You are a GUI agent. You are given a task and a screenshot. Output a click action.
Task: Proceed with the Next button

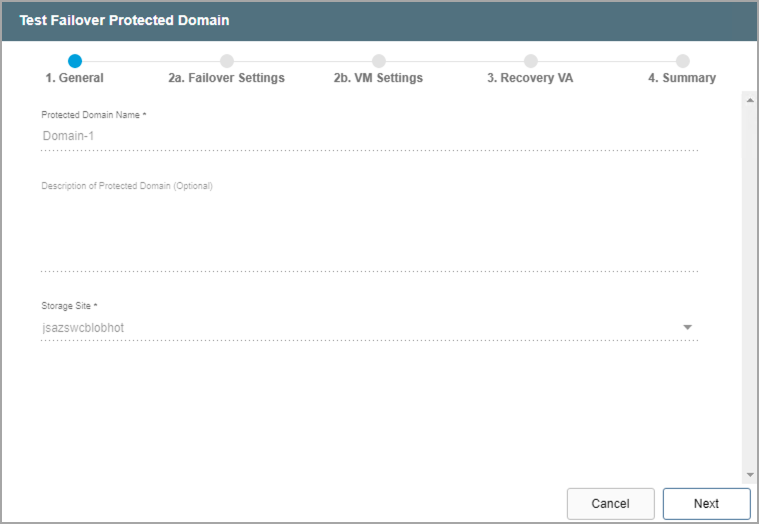point(706,503)
